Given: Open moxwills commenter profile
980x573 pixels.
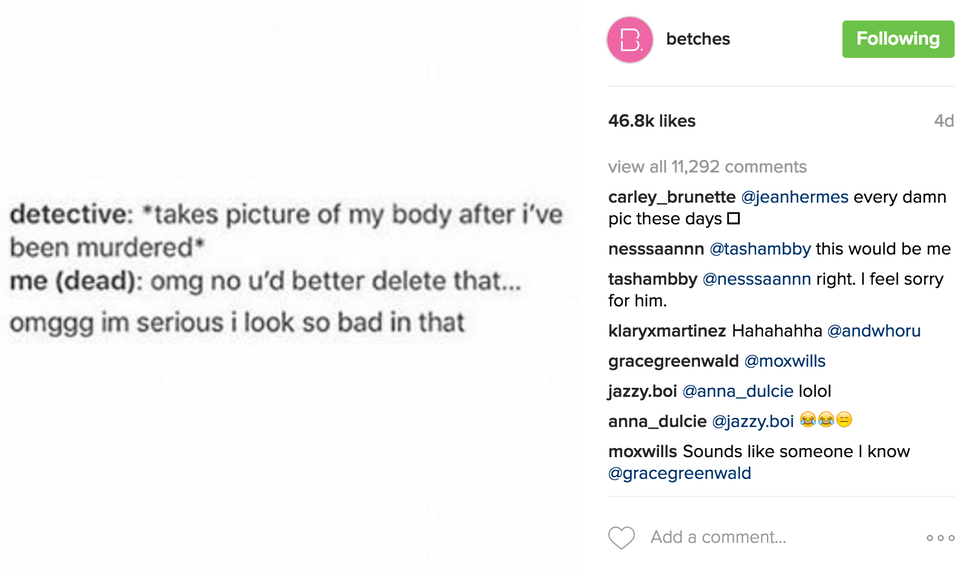Looking at the screenshot, I should click(x=642, y=452).
